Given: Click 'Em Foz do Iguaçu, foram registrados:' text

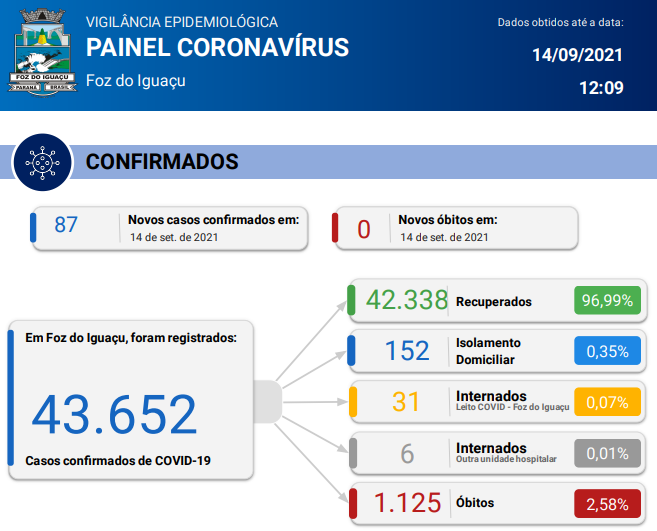Looking at the screenshot, I should (x=131, y=338).
